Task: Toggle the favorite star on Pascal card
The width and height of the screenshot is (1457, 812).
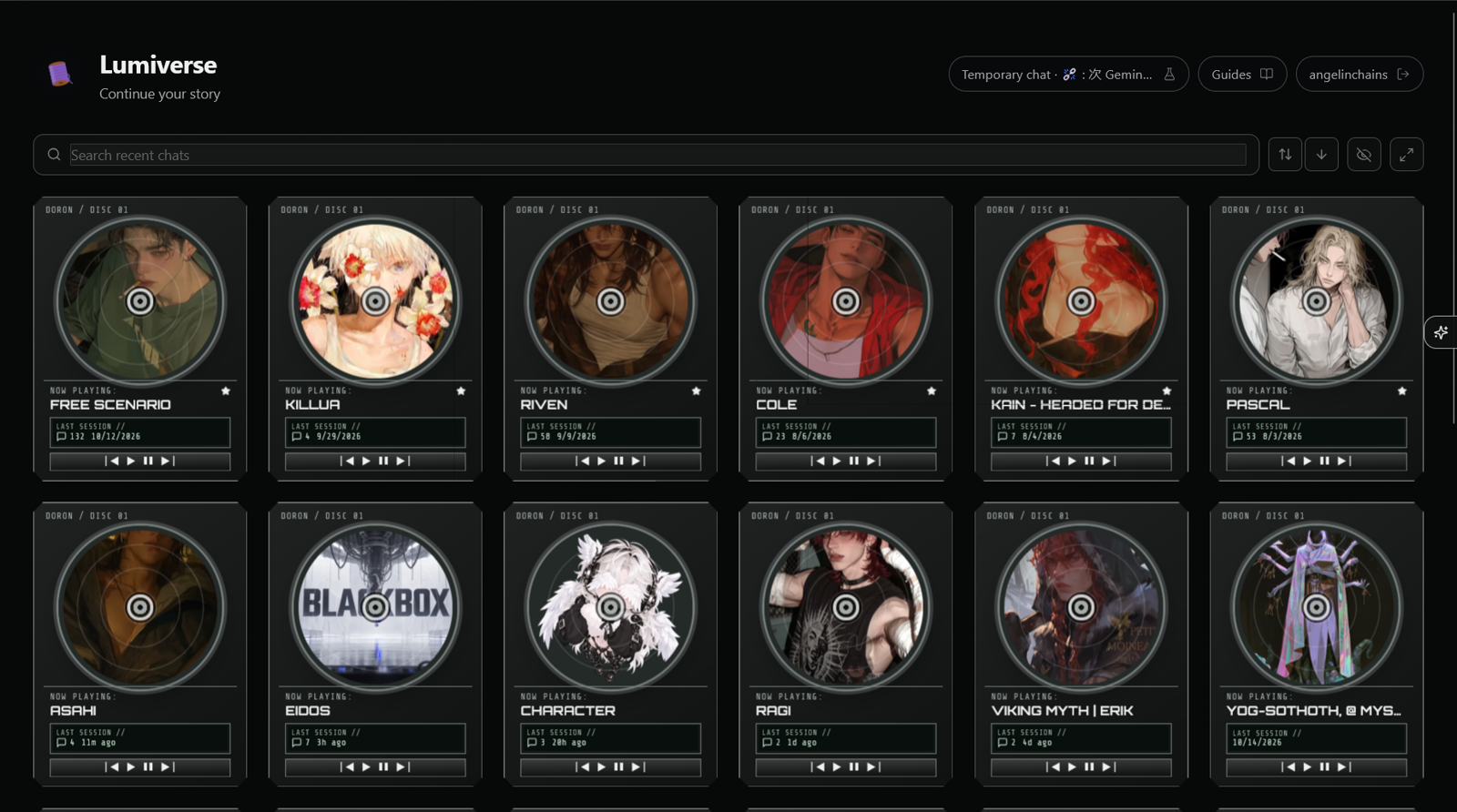Action: pos(1402,391)
